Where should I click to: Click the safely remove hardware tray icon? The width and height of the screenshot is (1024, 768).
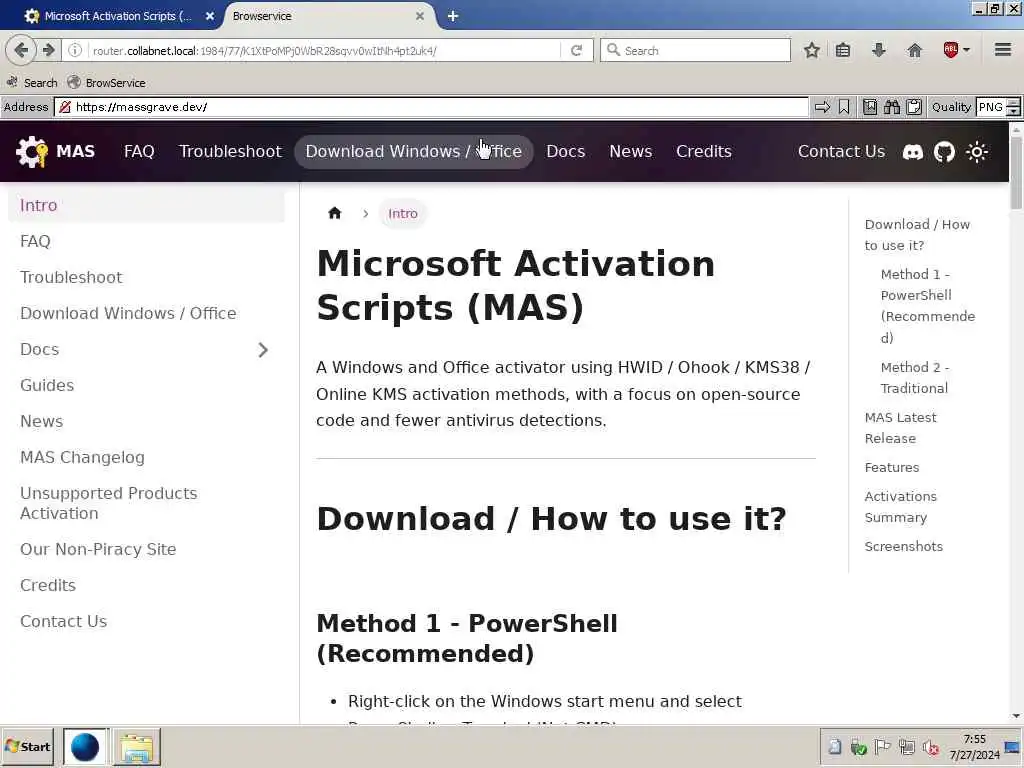tap(858, 747)
